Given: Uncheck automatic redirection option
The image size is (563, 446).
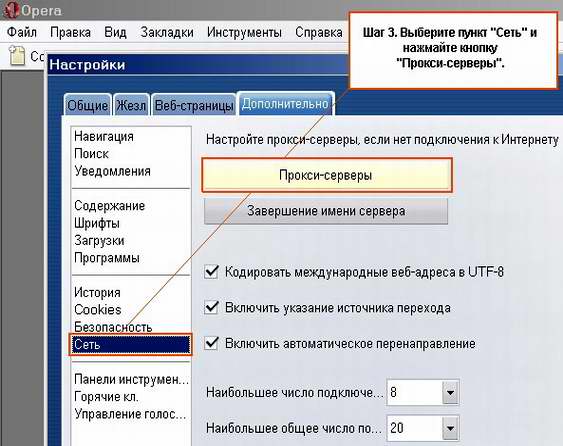Looking at the screenshot, I should 211,343.
